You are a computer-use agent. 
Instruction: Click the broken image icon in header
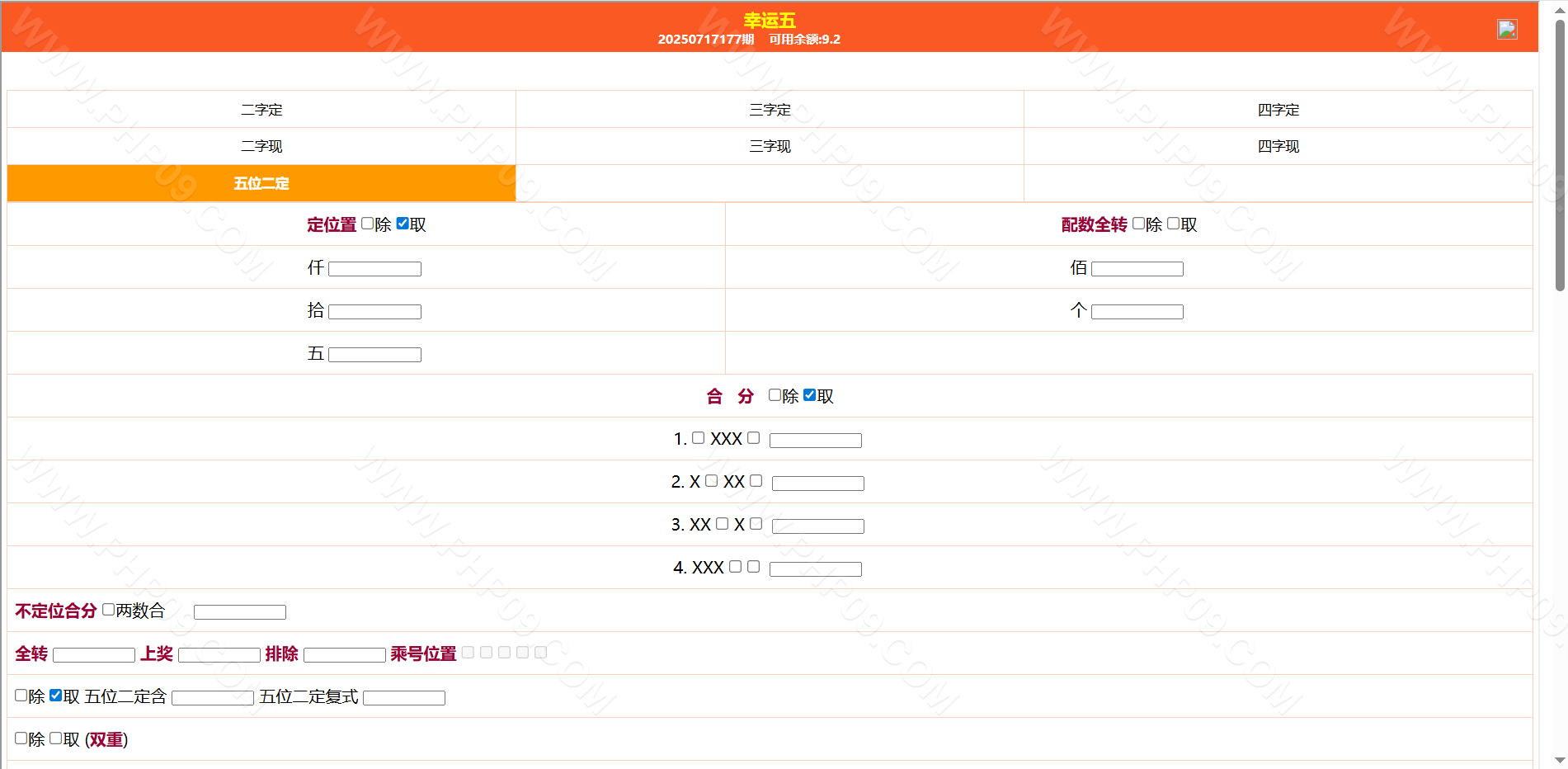click(1507, 30)
